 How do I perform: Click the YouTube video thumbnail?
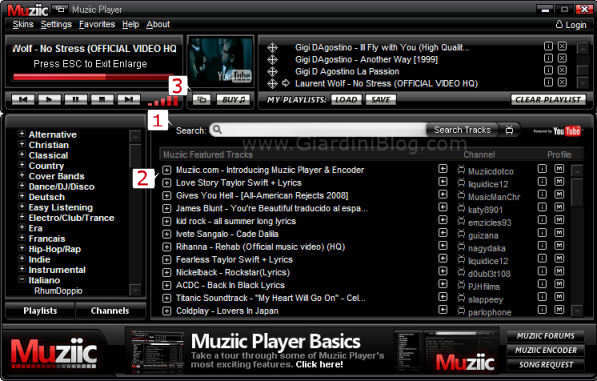tap(220, 60)
